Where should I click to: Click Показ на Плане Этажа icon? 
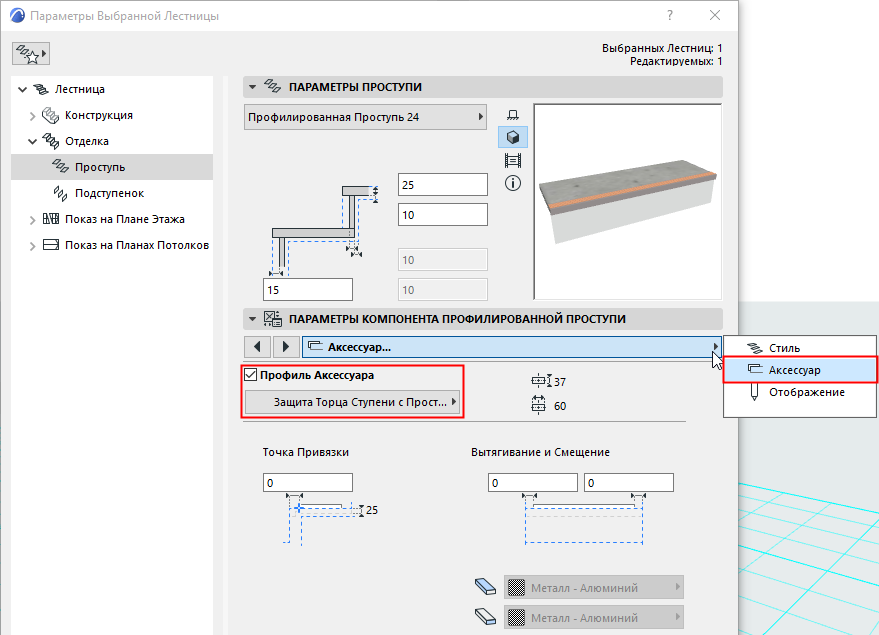click(50, 219)
